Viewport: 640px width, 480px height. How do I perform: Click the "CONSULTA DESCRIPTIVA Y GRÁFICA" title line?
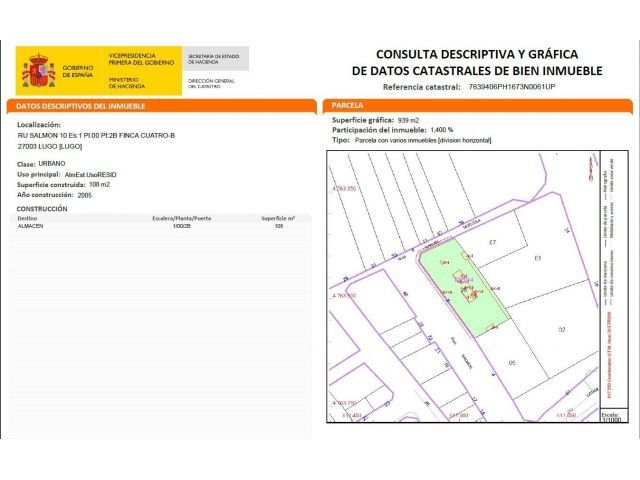tap(477, 54)
